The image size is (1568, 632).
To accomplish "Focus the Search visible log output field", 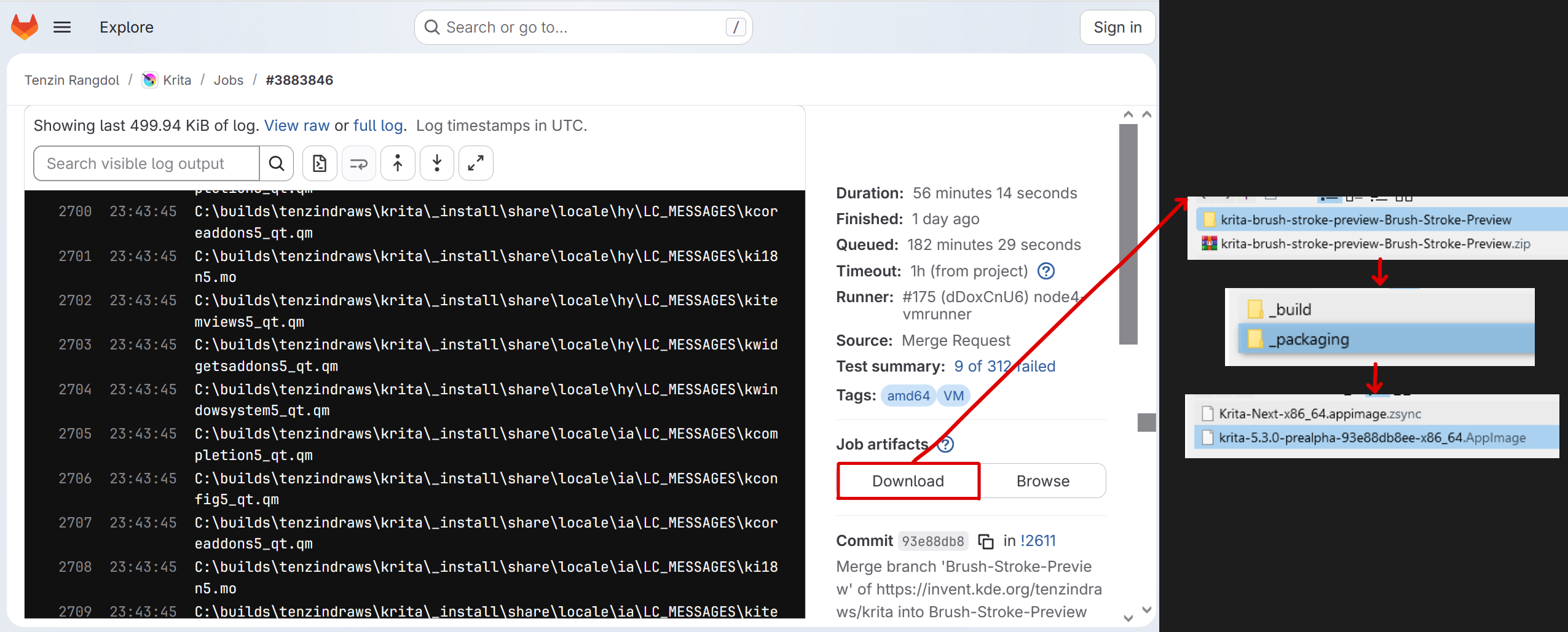I will click(146, 163).
